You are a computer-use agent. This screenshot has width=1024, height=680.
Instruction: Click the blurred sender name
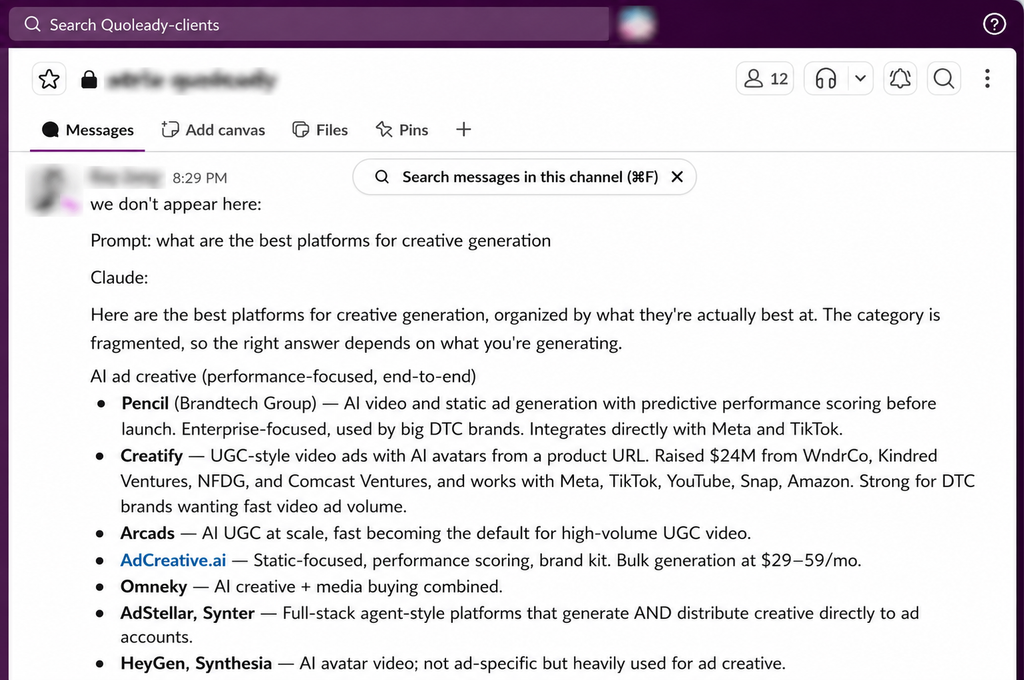(x=125, y=177)
